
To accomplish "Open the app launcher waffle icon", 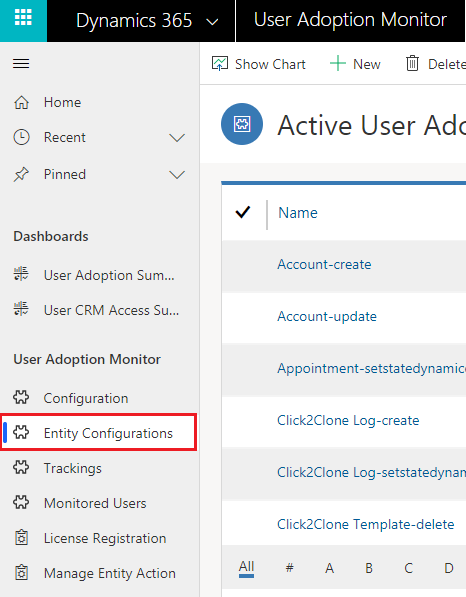I will click(23, 18).
